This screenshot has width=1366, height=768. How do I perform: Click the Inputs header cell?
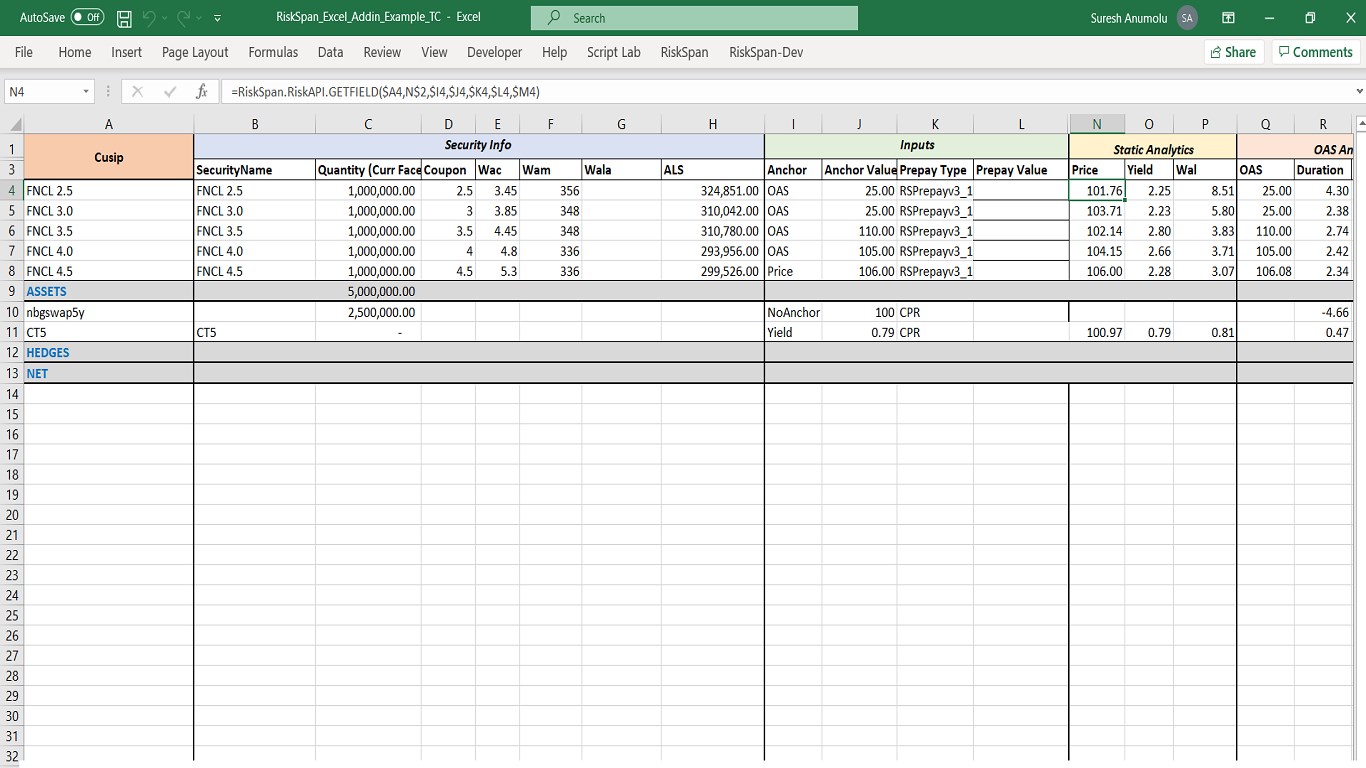[917, 146]
